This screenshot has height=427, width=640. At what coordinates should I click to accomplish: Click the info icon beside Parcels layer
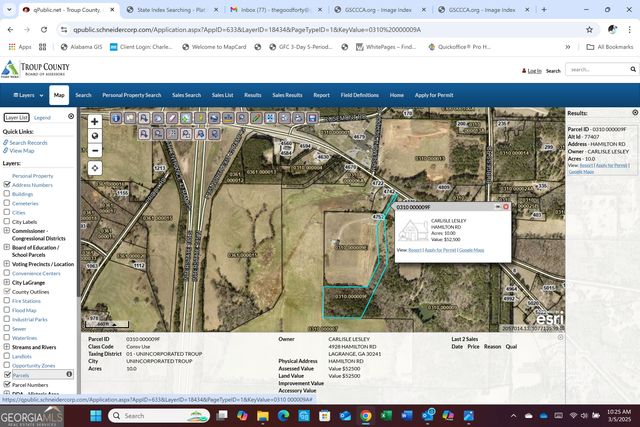(x=69, y=374)
